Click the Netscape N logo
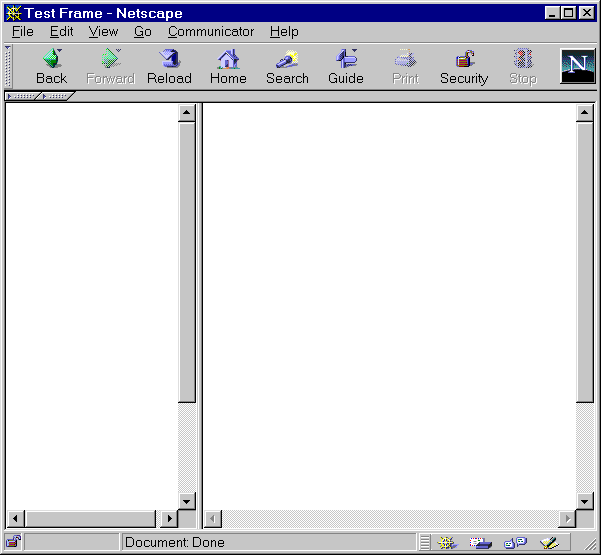The height and width of the screenshot is (555, 601). click(x=578, y=66)
